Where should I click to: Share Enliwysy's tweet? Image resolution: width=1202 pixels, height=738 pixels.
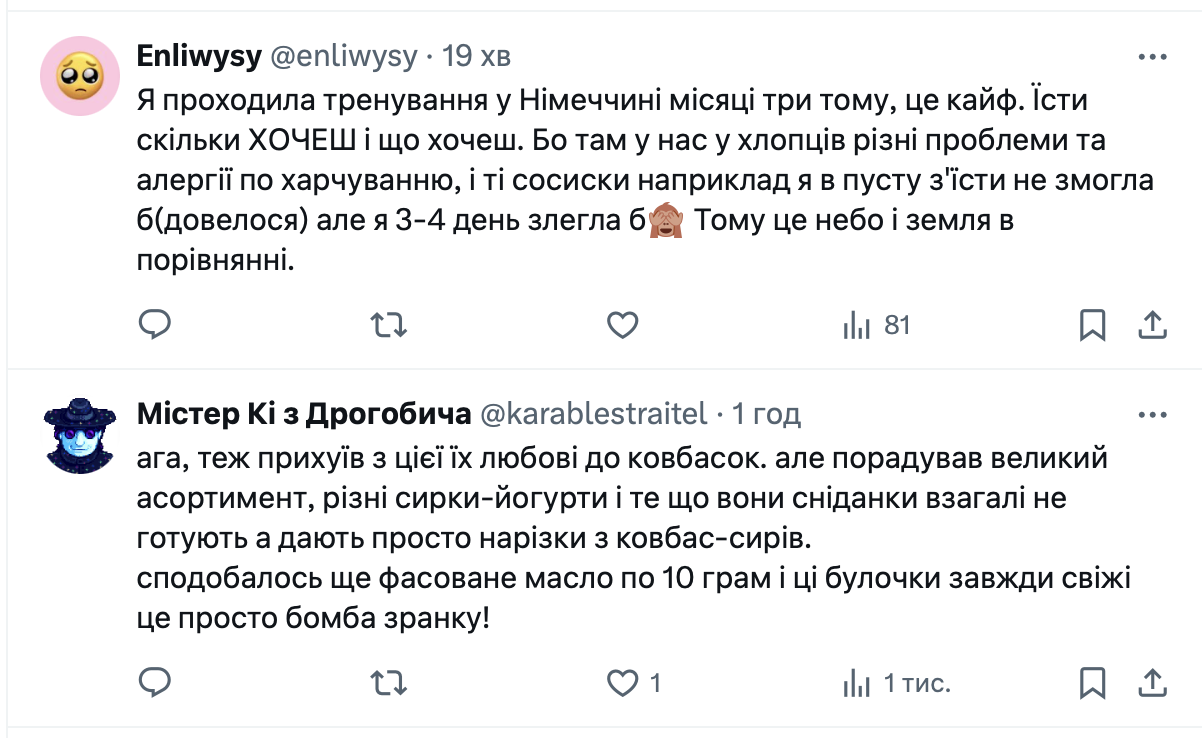(1151, 324)
